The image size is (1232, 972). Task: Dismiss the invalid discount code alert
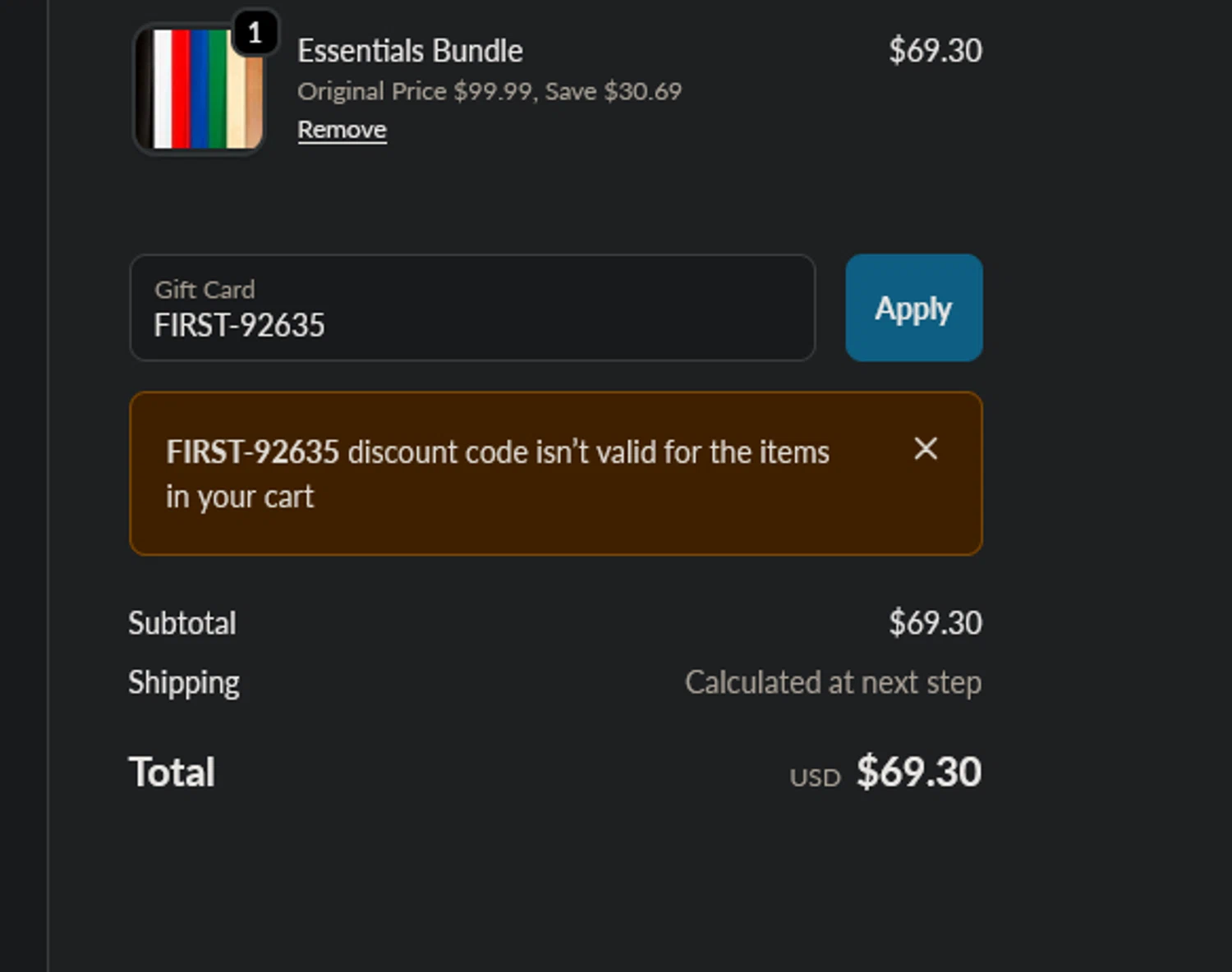[926, 448]
